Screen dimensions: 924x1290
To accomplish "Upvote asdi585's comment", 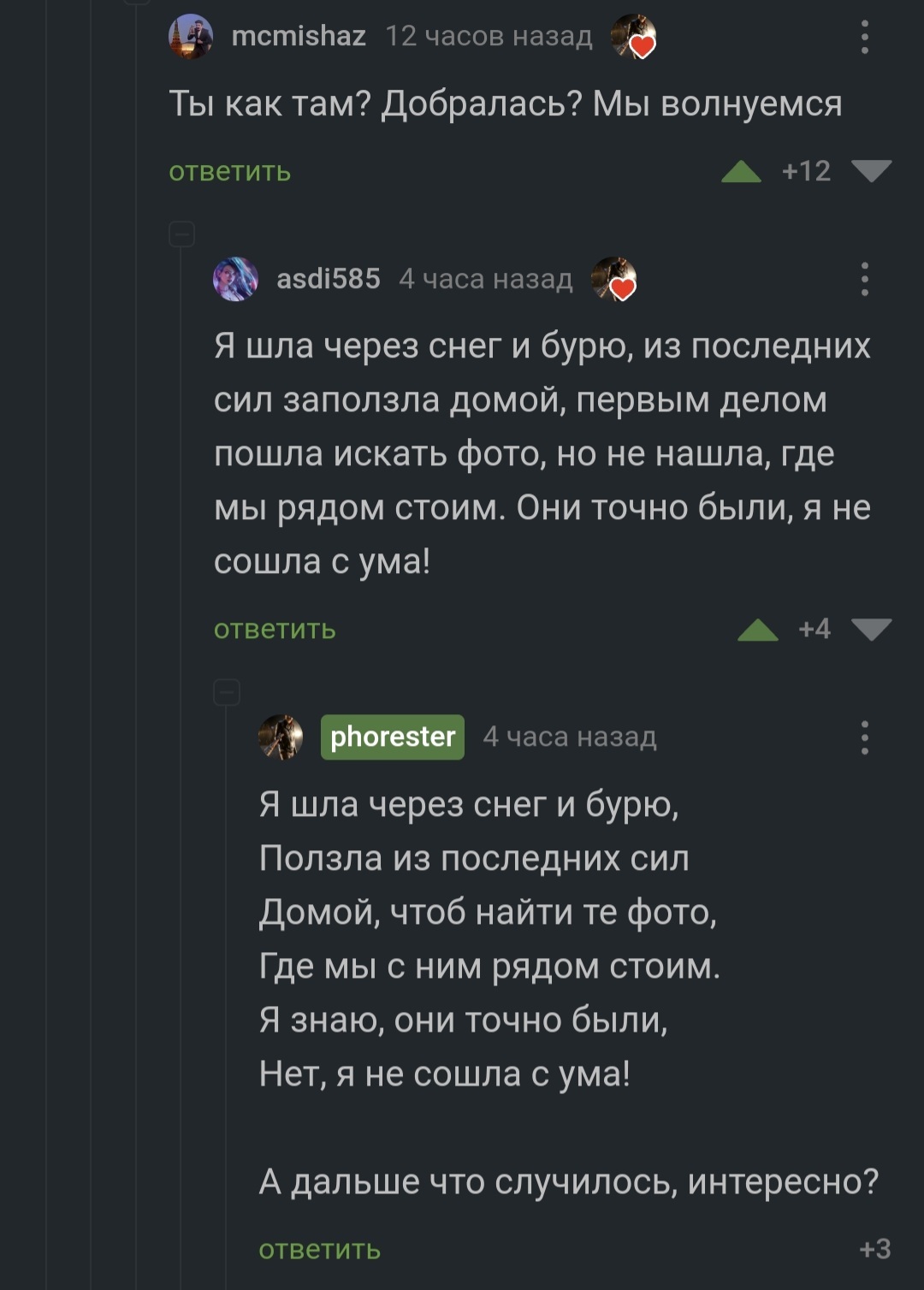I will click(757, 630).
